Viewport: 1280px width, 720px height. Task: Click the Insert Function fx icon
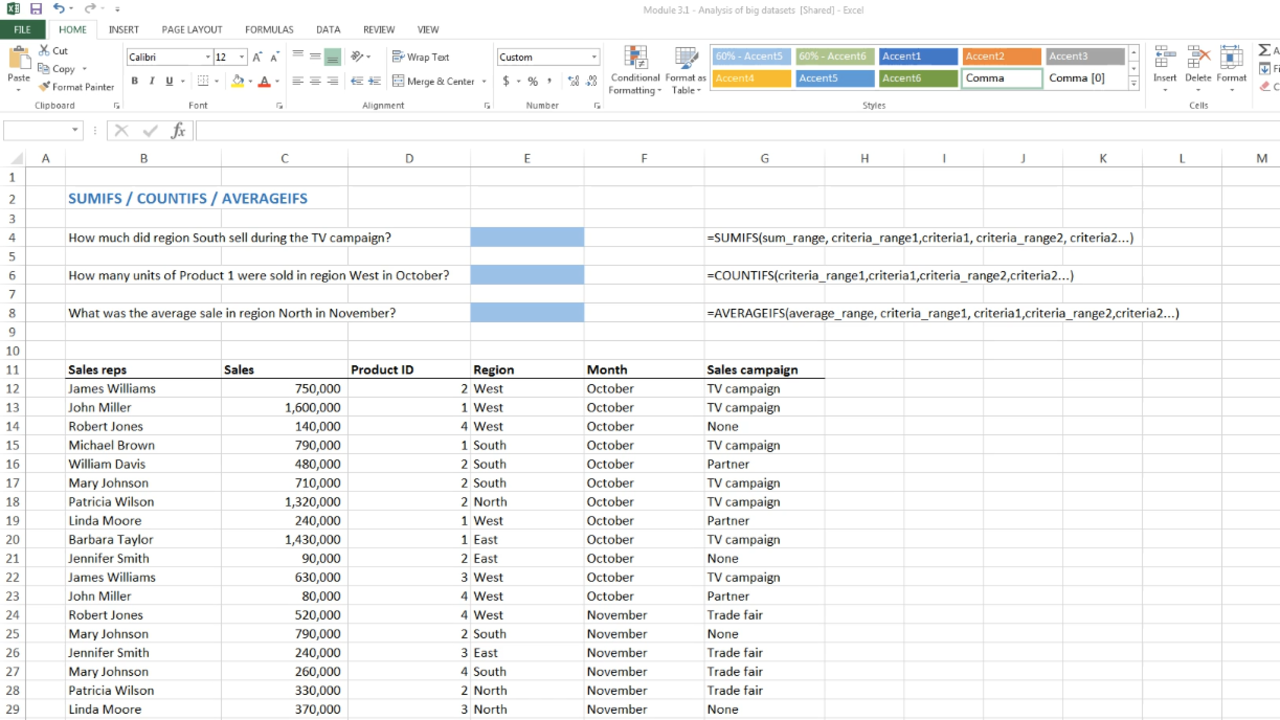click(178, 130)
